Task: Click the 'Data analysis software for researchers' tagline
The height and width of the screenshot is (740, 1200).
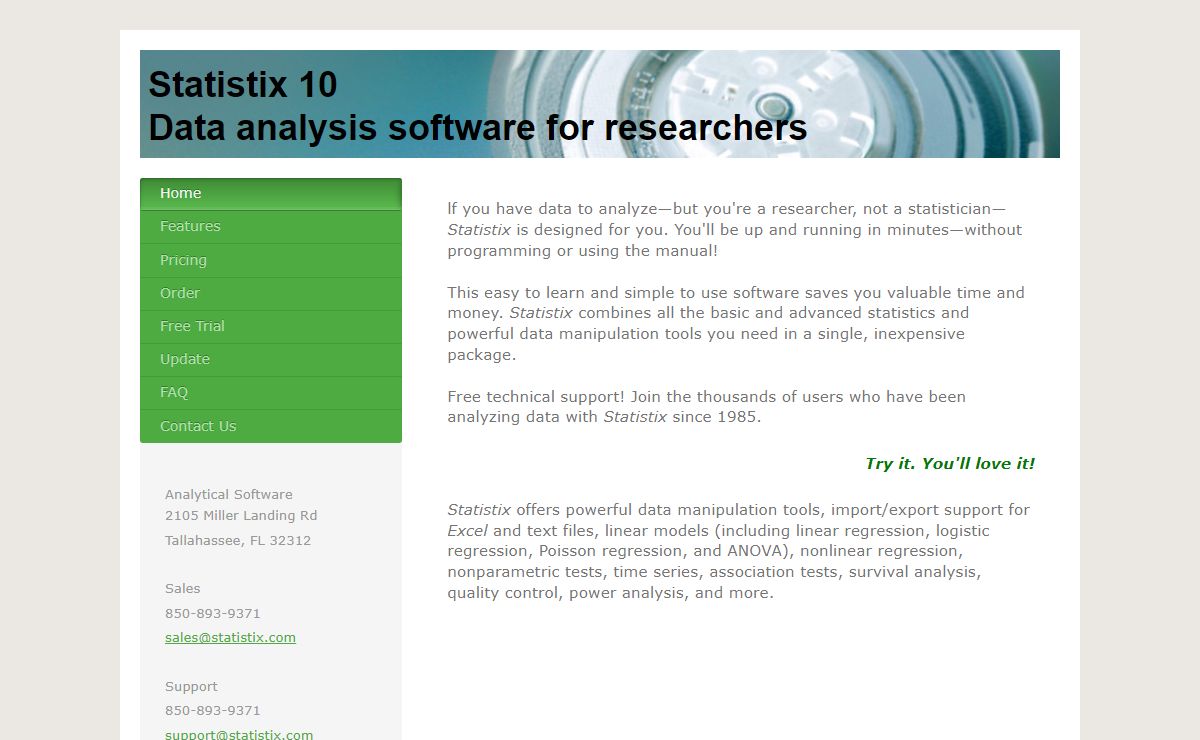Action: pyautogui.click(x=478, y=128)
